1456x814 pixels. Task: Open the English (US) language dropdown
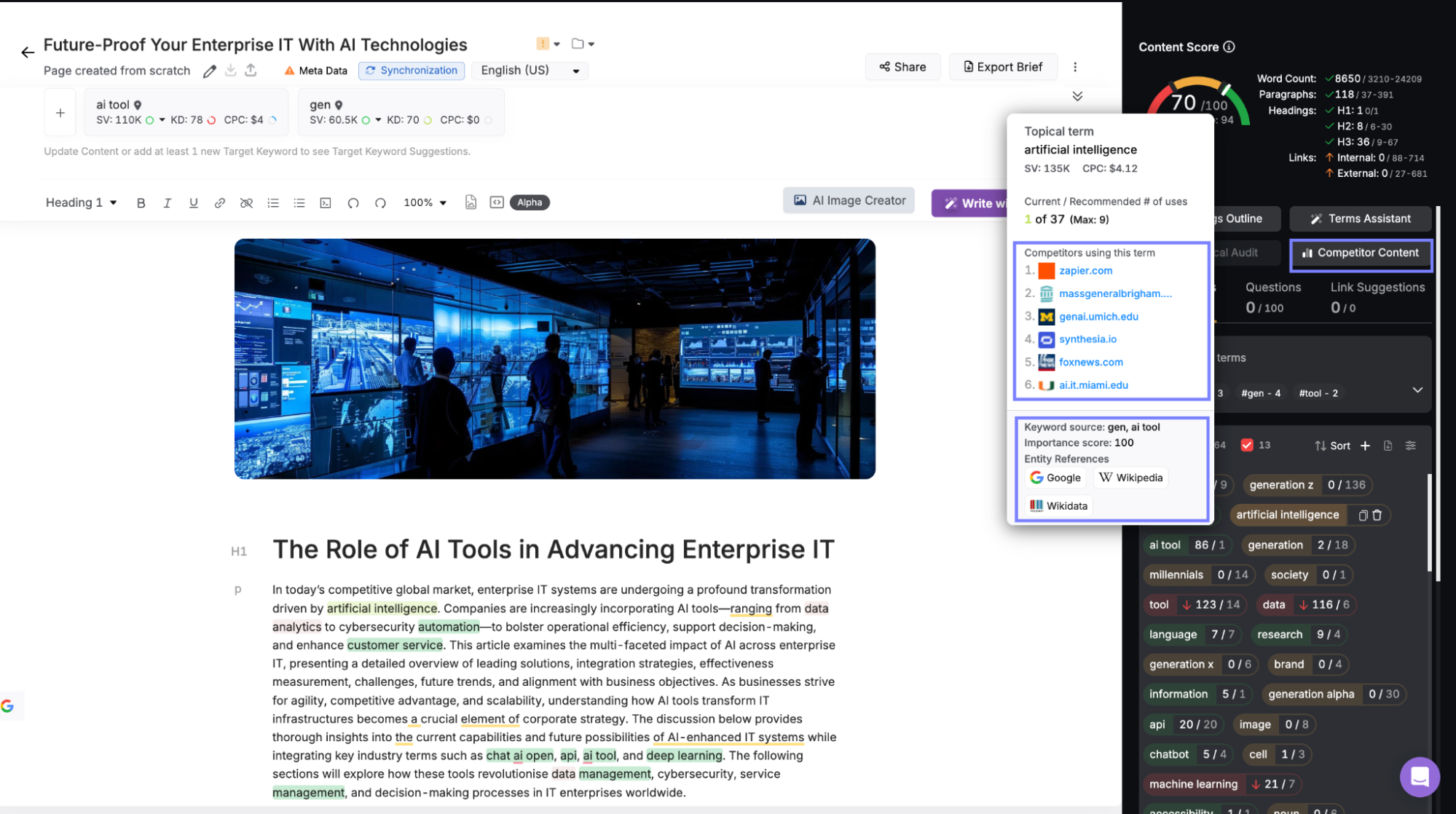[530, 71]
